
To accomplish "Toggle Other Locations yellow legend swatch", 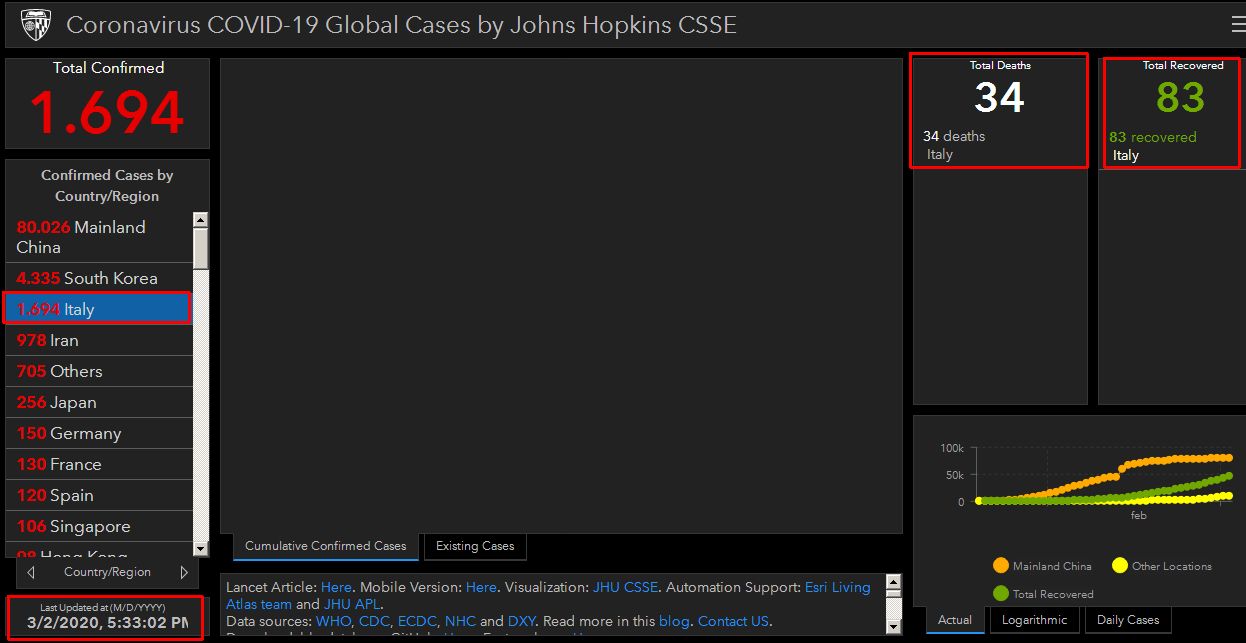I will [1119, 566].
